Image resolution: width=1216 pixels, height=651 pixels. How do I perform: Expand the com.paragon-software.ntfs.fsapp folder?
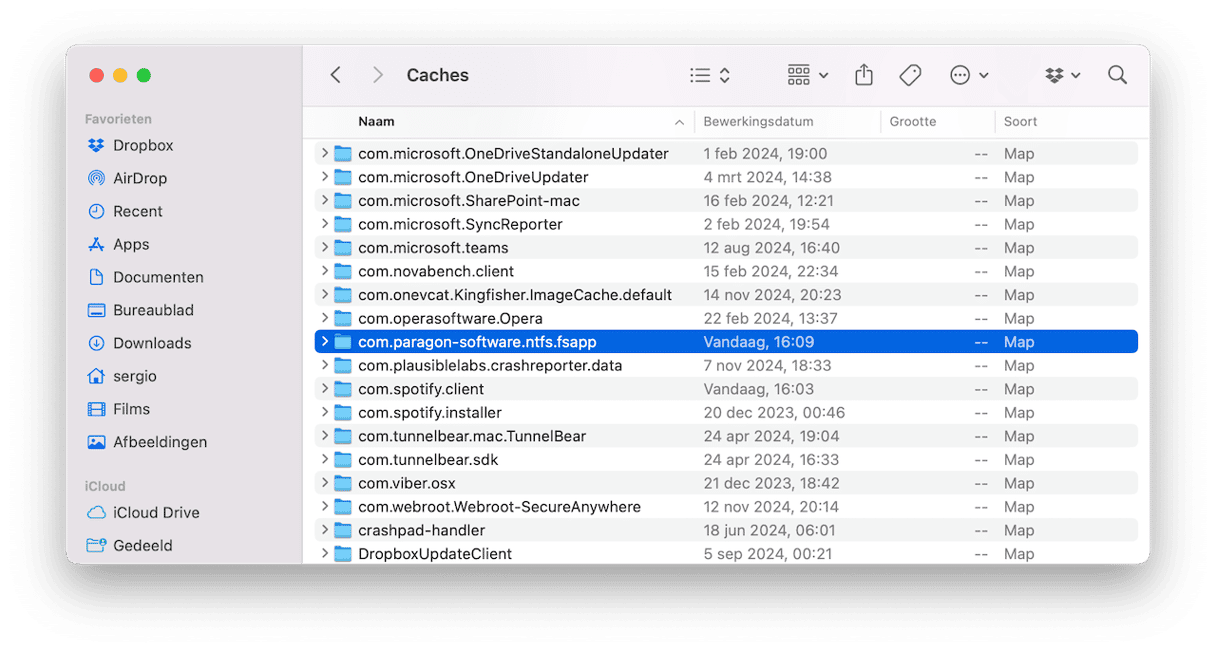click(x=324, y=342)
